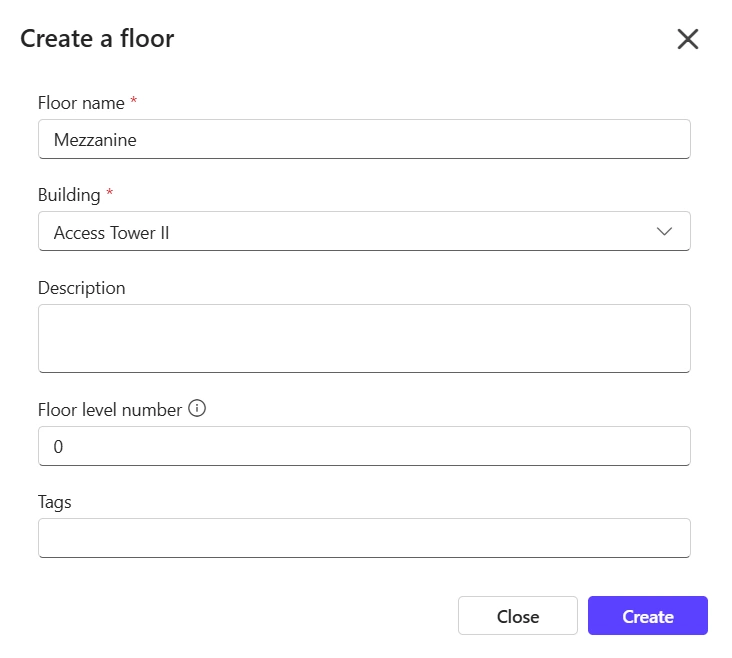Click the Create button

(x=648, y=616)
